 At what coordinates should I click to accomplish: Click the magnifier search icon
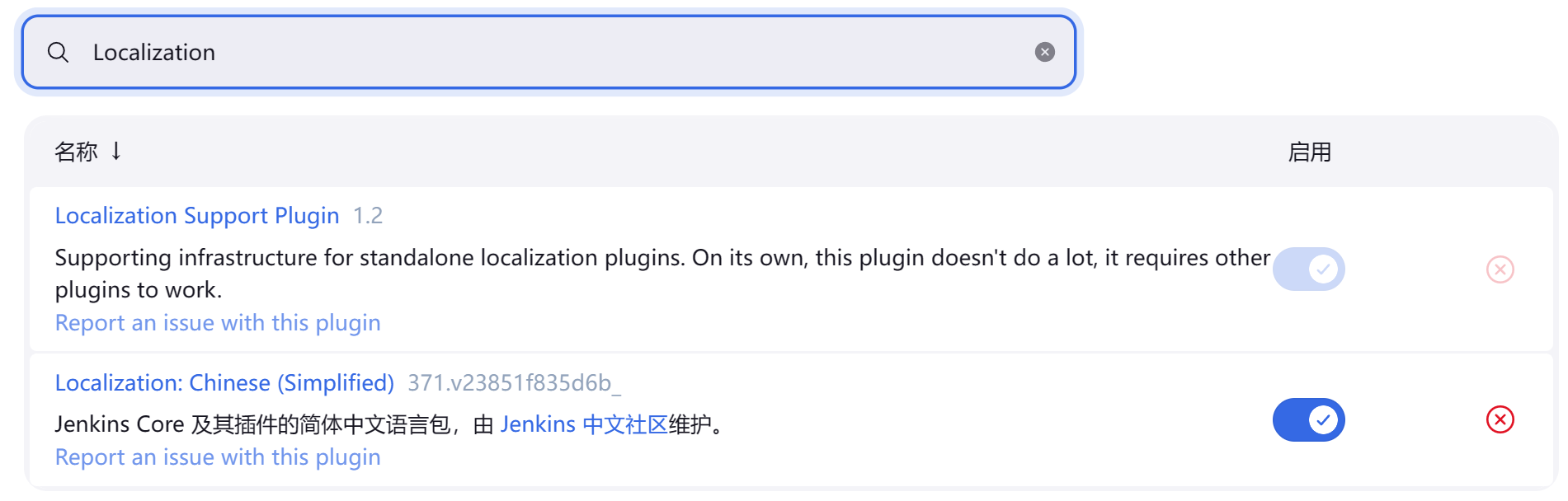(x=58, y=53)
